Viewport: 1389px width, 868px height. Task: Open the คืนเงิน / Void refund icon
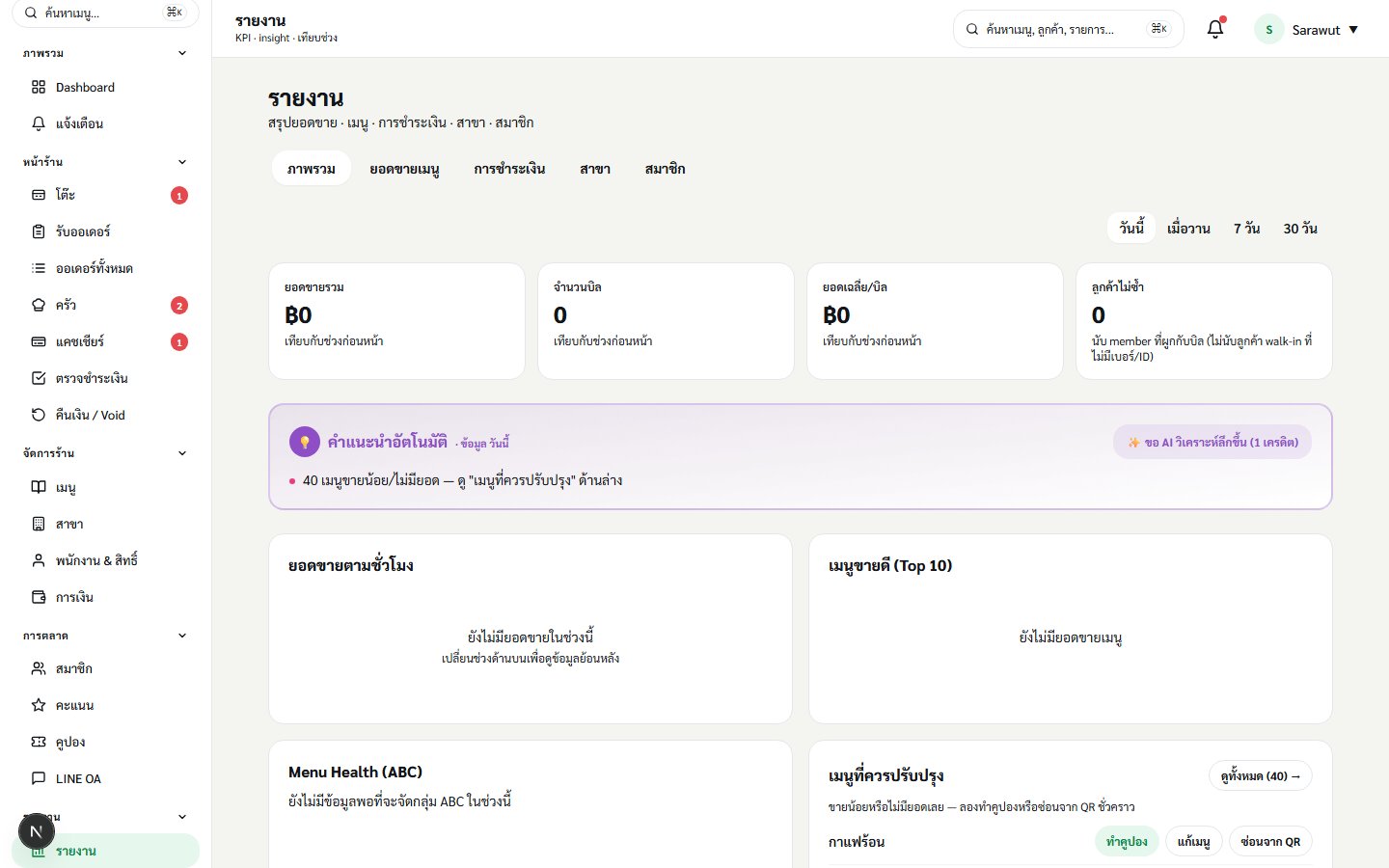39,415
